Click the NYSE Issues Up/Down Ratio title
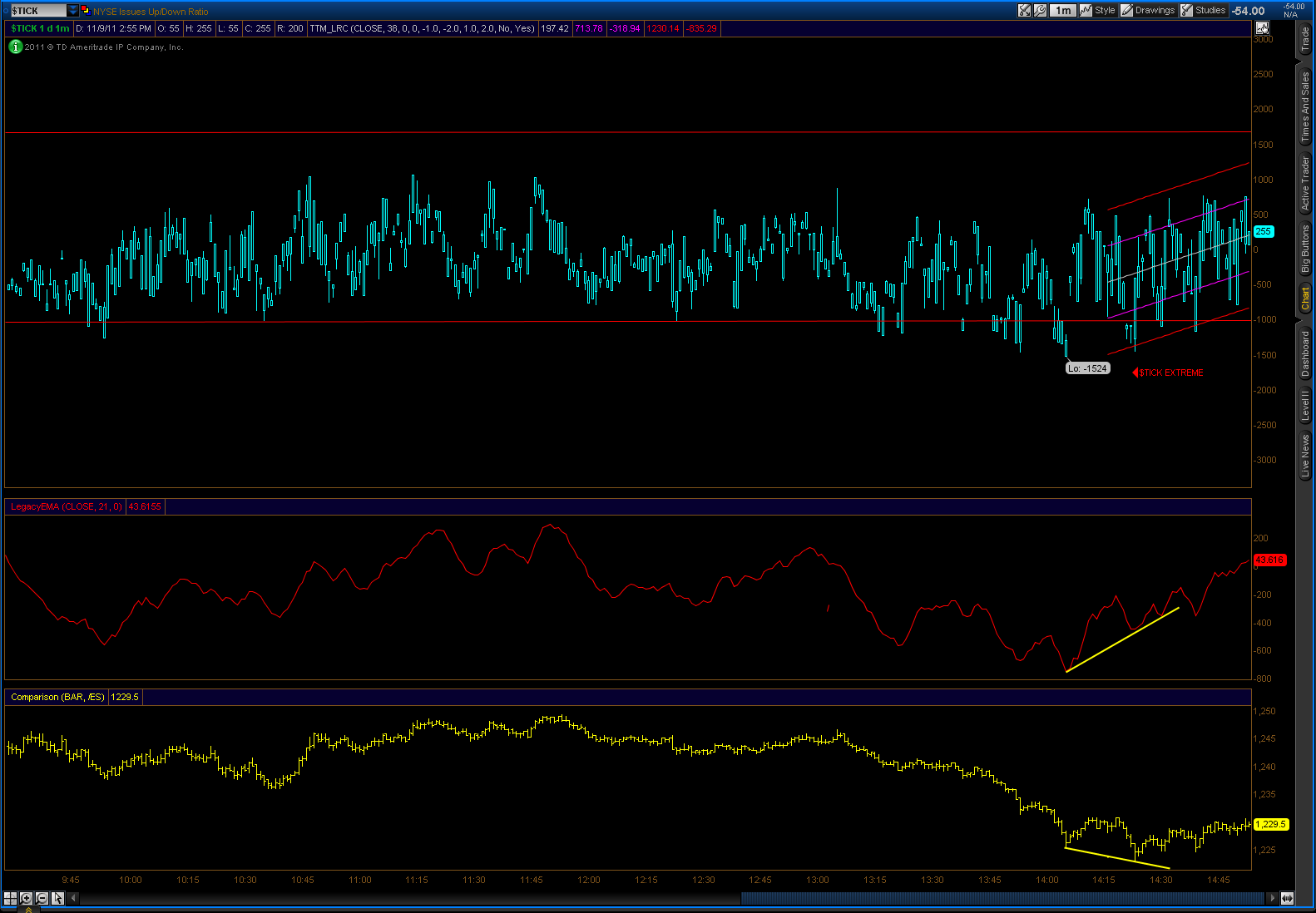1316x913 pixels. [x=151, y=12]
